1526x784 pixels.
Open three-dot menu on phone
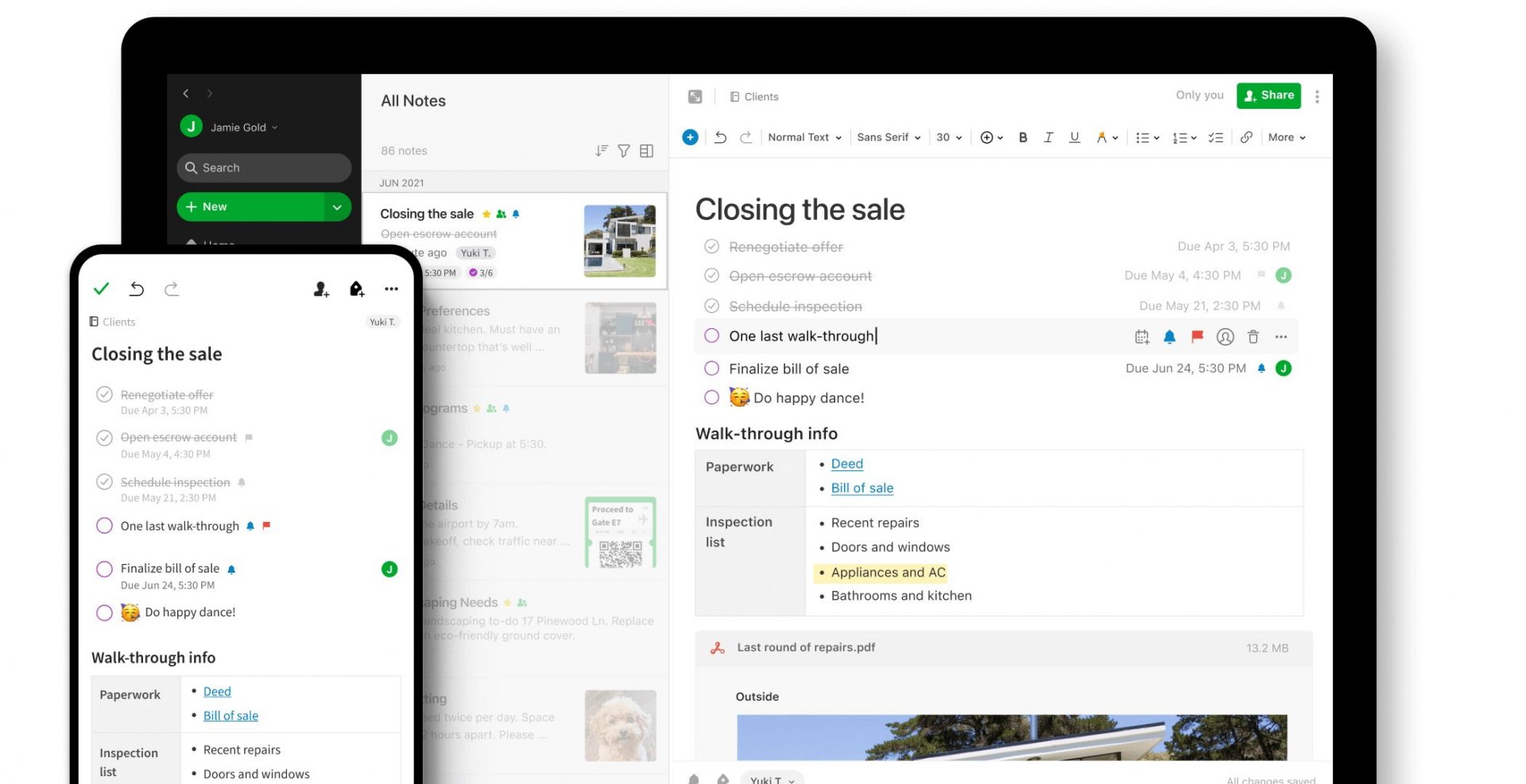pyautogui.click(x=391, y=289)
